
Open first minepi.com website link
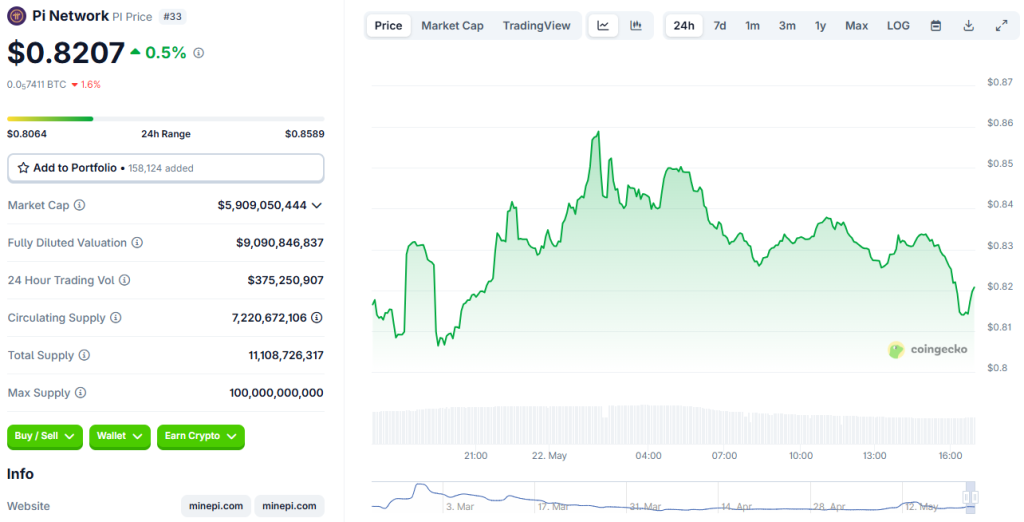216,506
